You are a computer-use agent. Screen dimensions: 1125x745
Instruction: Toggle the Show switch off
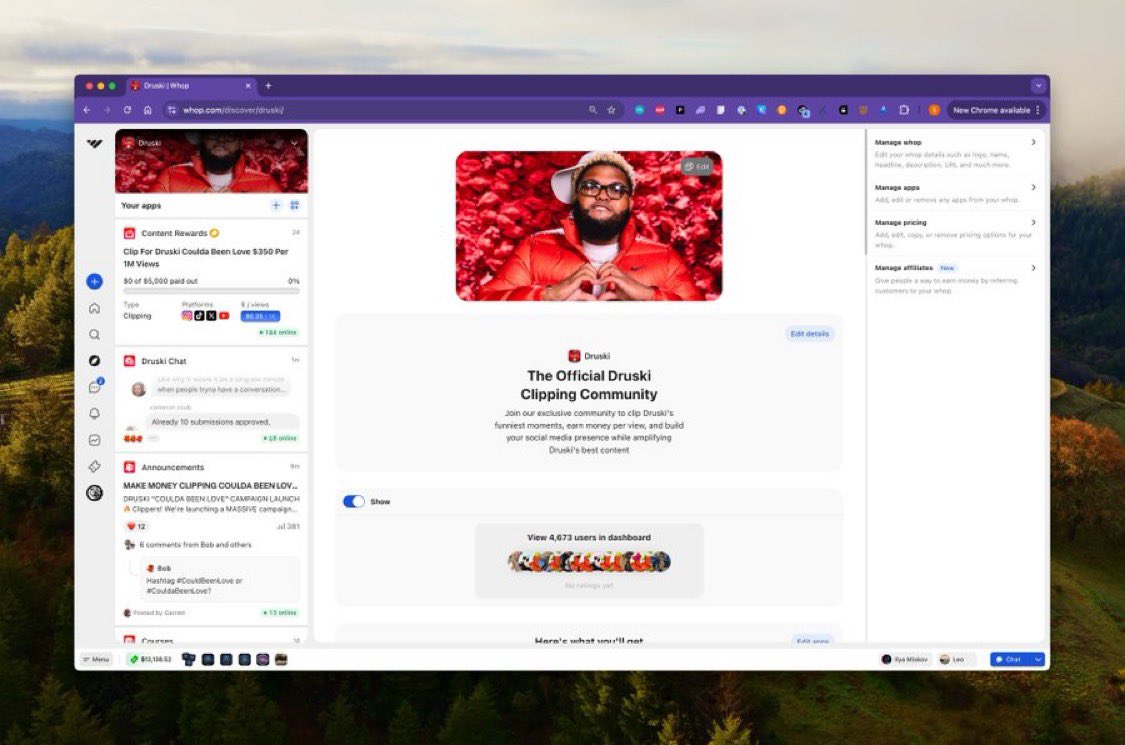point(354,501)
